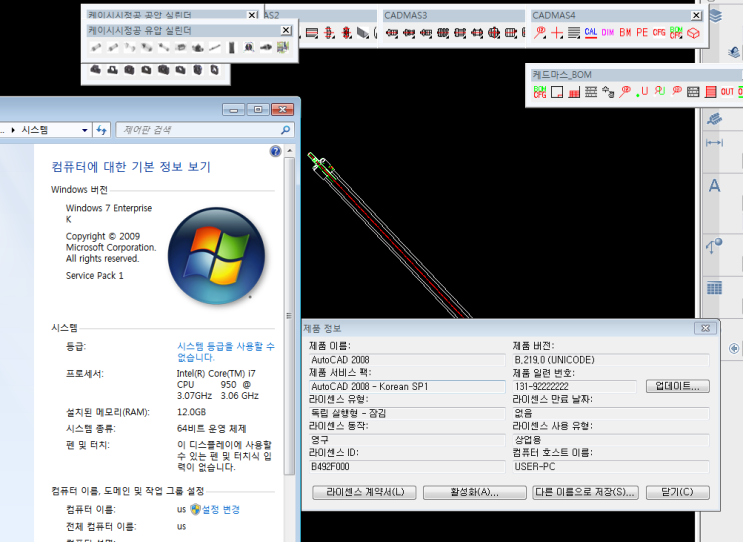Click the 업데이트... button
Screen dimensions: 743x542
(678, 386)
